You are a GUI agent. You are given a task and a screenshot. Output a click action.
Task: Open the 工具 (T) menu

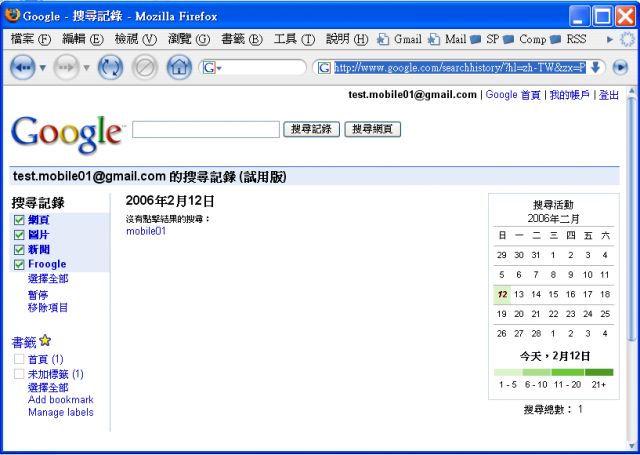coord(294,39)
